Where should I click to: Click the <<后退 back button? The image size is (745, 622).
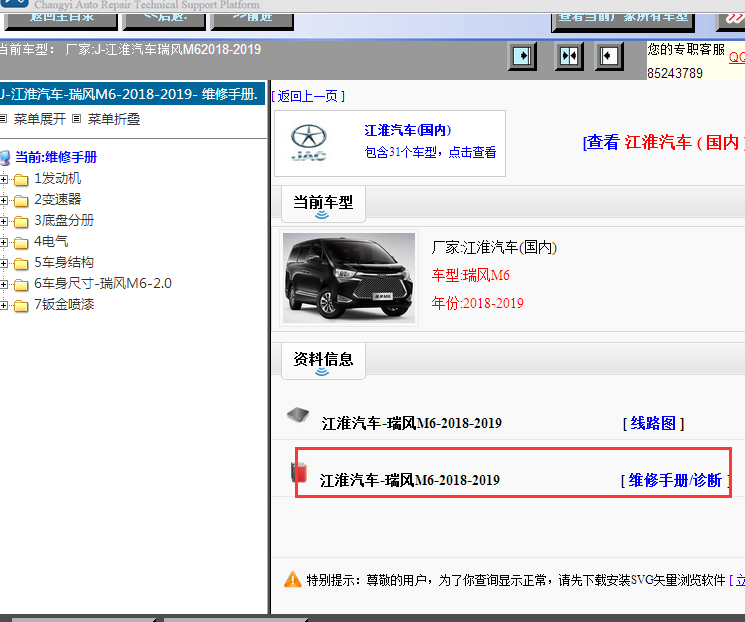164,20
